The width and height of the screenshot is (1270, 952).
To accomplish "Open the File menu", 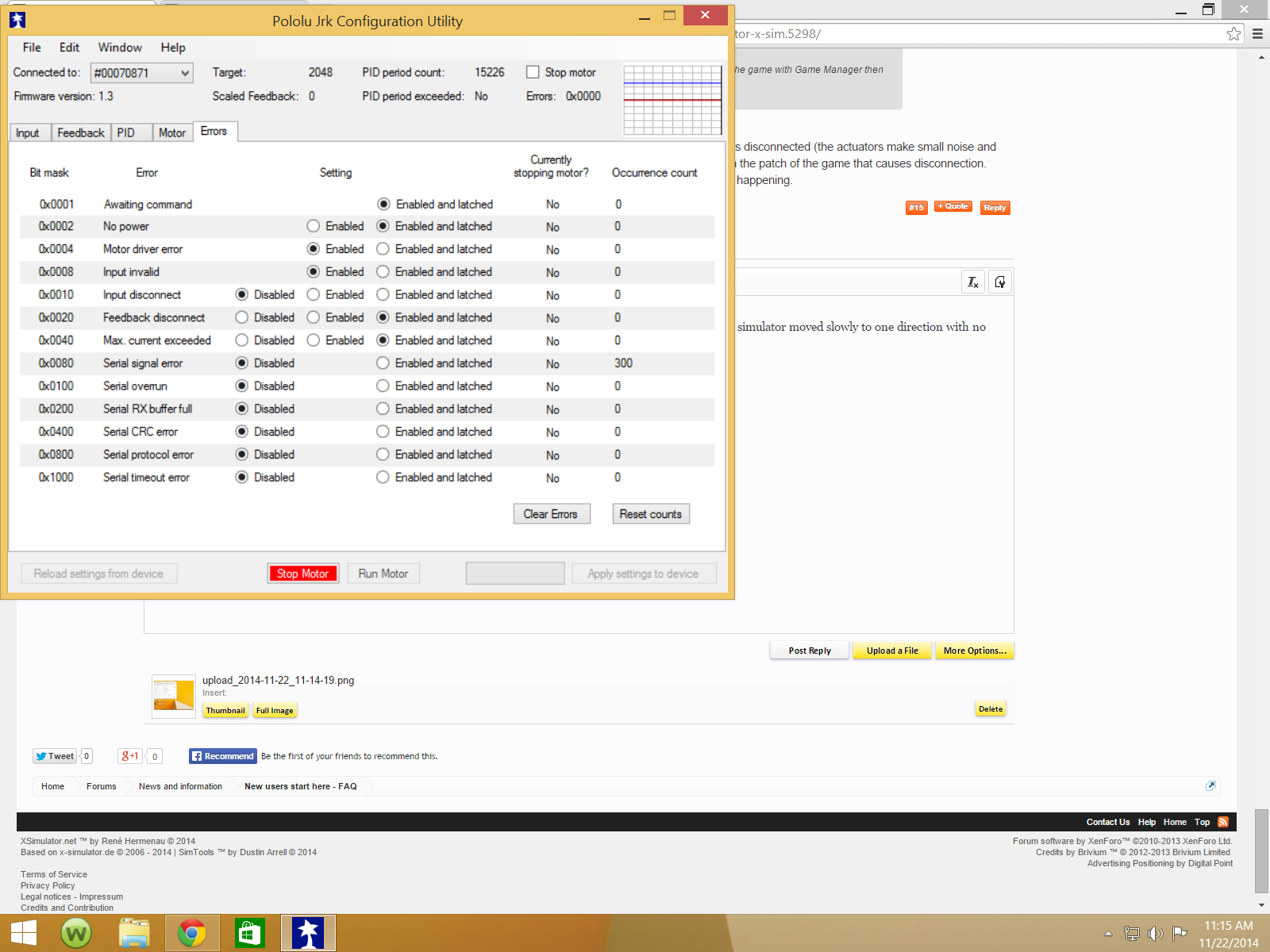I will click(x=32, y=48).
